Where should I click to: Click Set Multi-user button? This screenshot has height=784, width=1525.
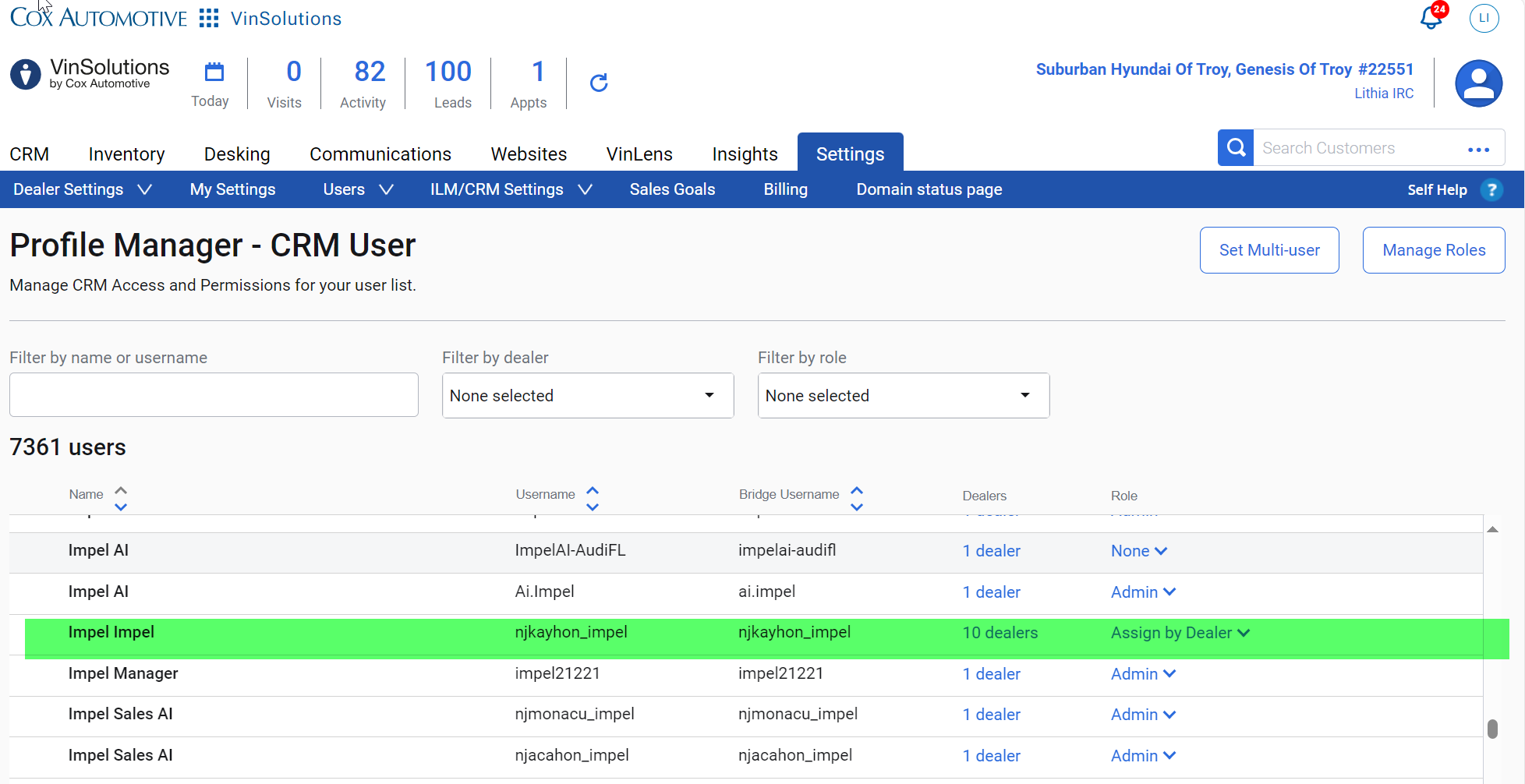pyautogui.click(x=1269, y=250)
